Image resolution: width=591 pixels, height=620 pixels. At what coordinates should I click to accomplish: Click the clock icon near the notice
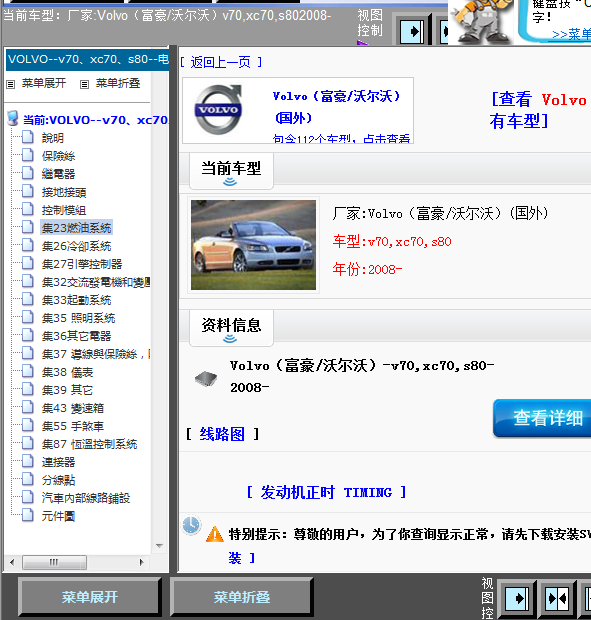tap(191, 525)
